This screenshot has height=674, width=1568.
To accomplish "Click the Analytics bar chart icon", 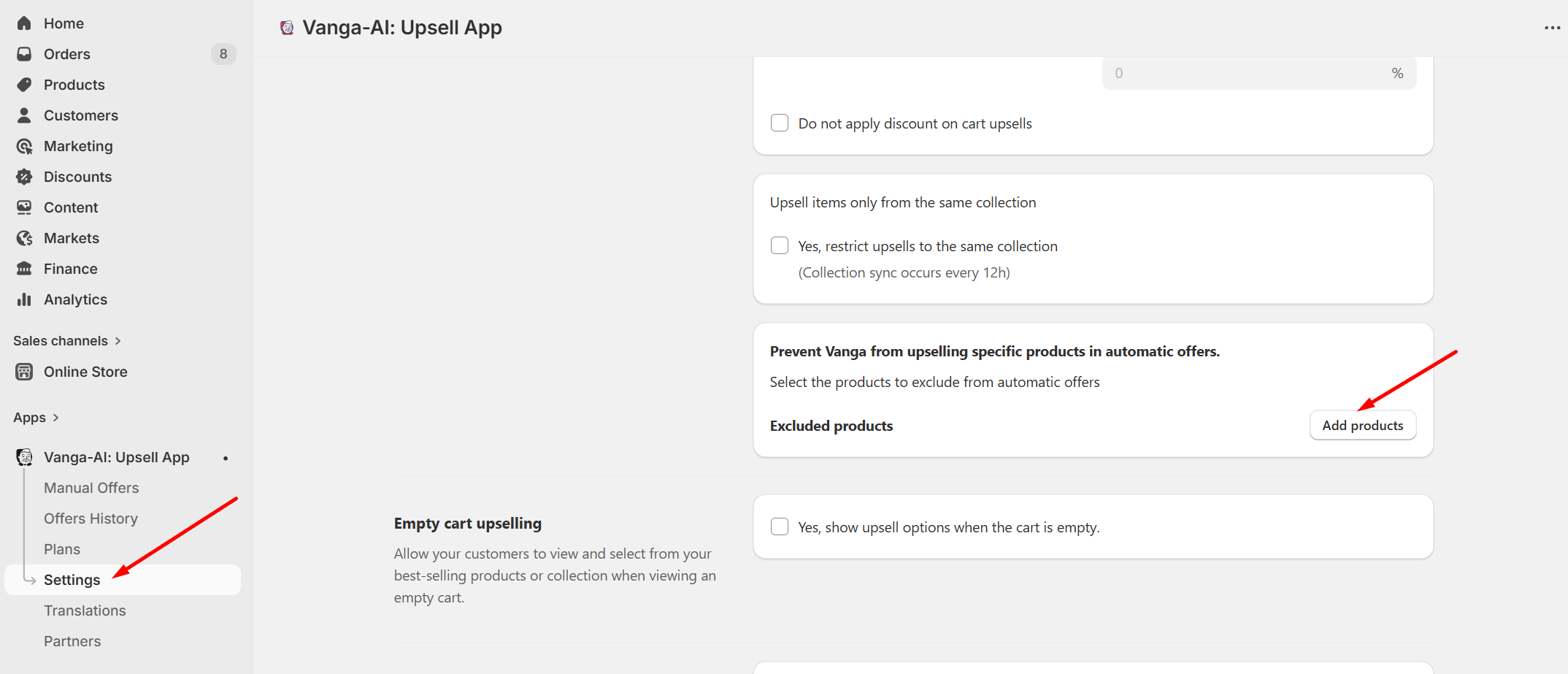I will click(x=24, y=299).
